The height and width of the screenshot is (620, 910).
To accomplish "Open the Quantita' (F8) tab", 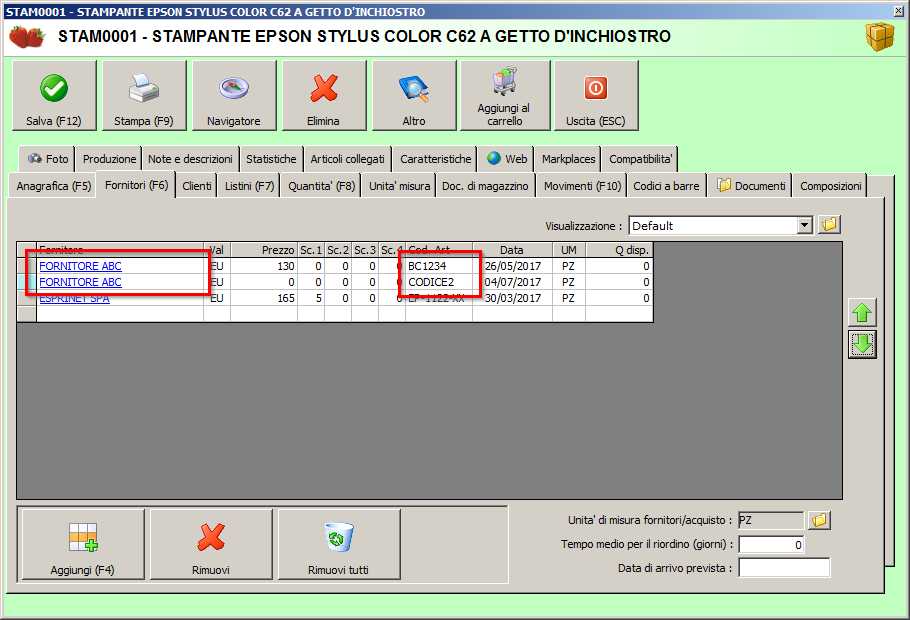I will click(x=322, y=186).
